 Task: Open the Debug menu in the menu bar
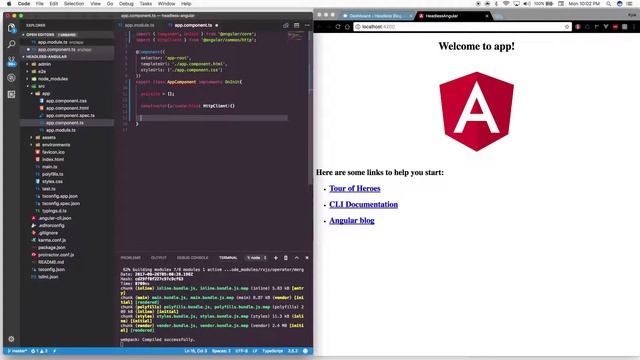click(126, 4)
